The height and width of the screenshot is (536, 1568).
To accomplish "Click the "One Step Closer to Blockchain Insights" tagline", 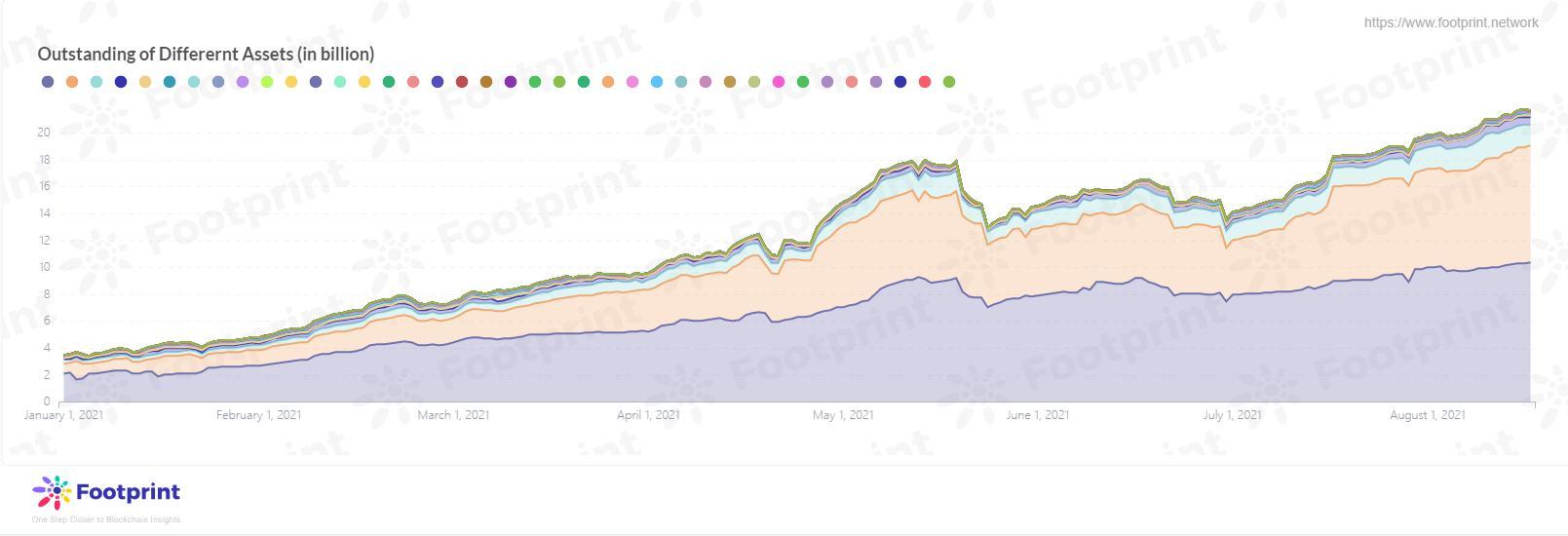I will [x=106, y=519].
